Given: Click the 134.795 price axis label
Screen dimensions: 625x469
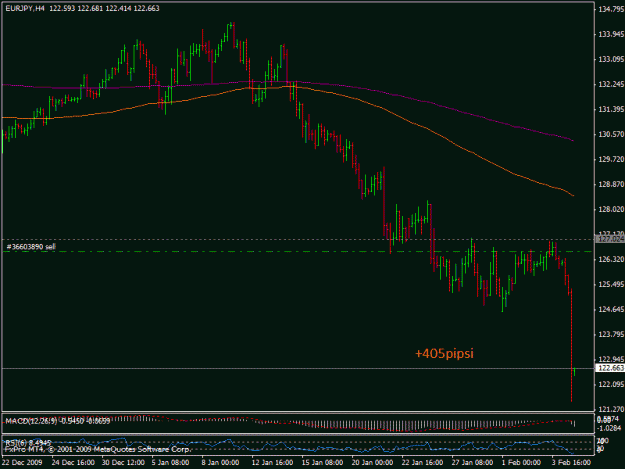Looking at the screenshot, I should (611, 10).
